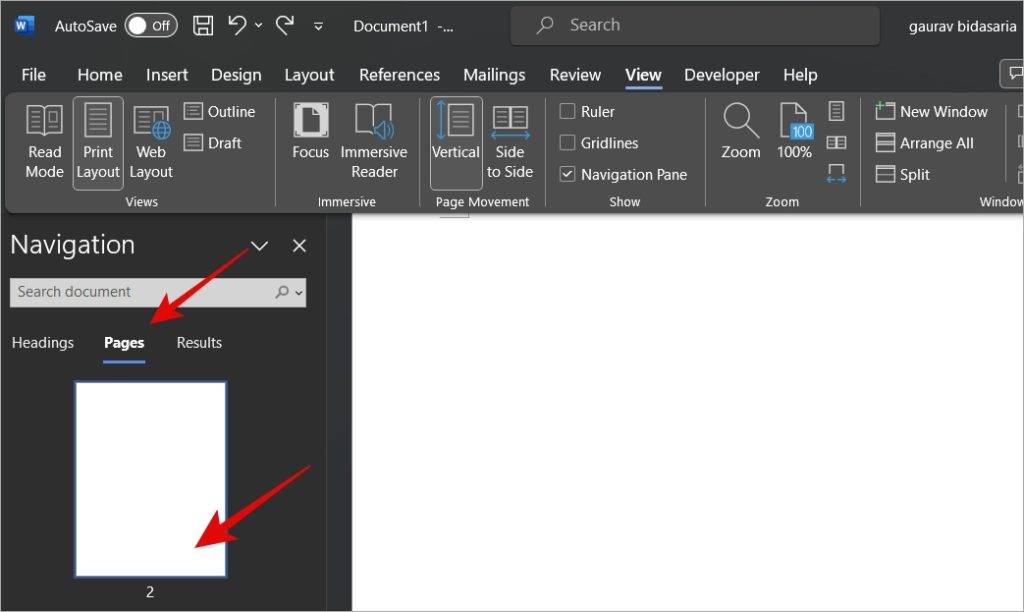Switch to the Review tab
Image resolution: width=1024 pixels, height=612 pixels.
coord(575,75)
